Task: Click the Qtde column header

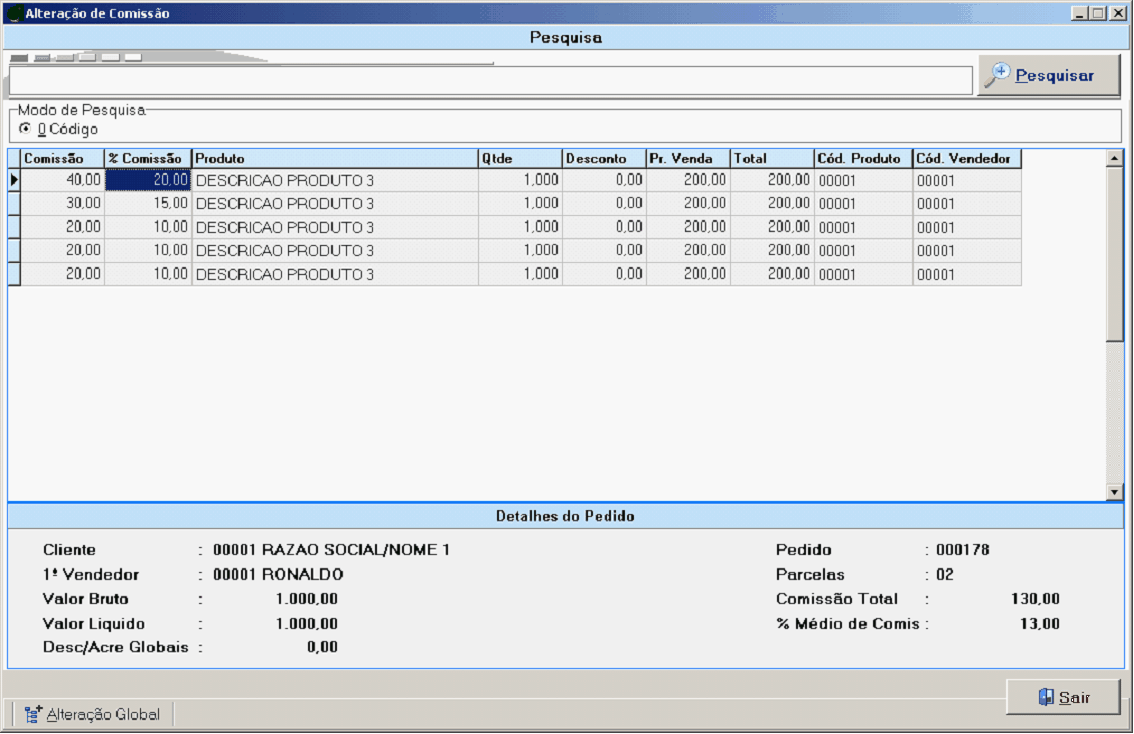Action: (519, 159)
